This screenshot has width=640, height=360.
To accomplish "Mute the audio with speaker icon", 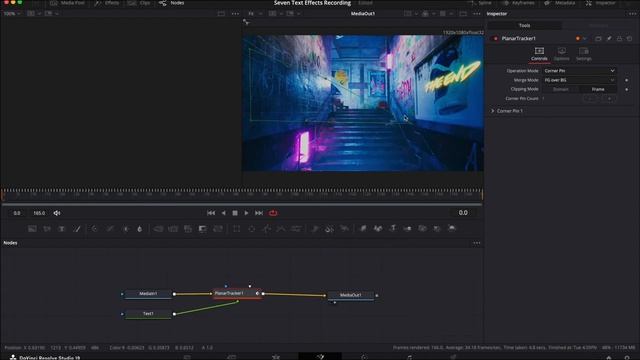I will [57, 213].
